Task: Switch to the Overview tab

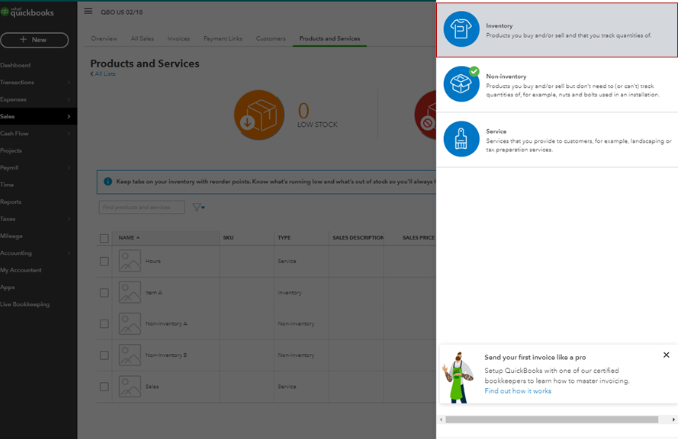Action: click(104, 38)
